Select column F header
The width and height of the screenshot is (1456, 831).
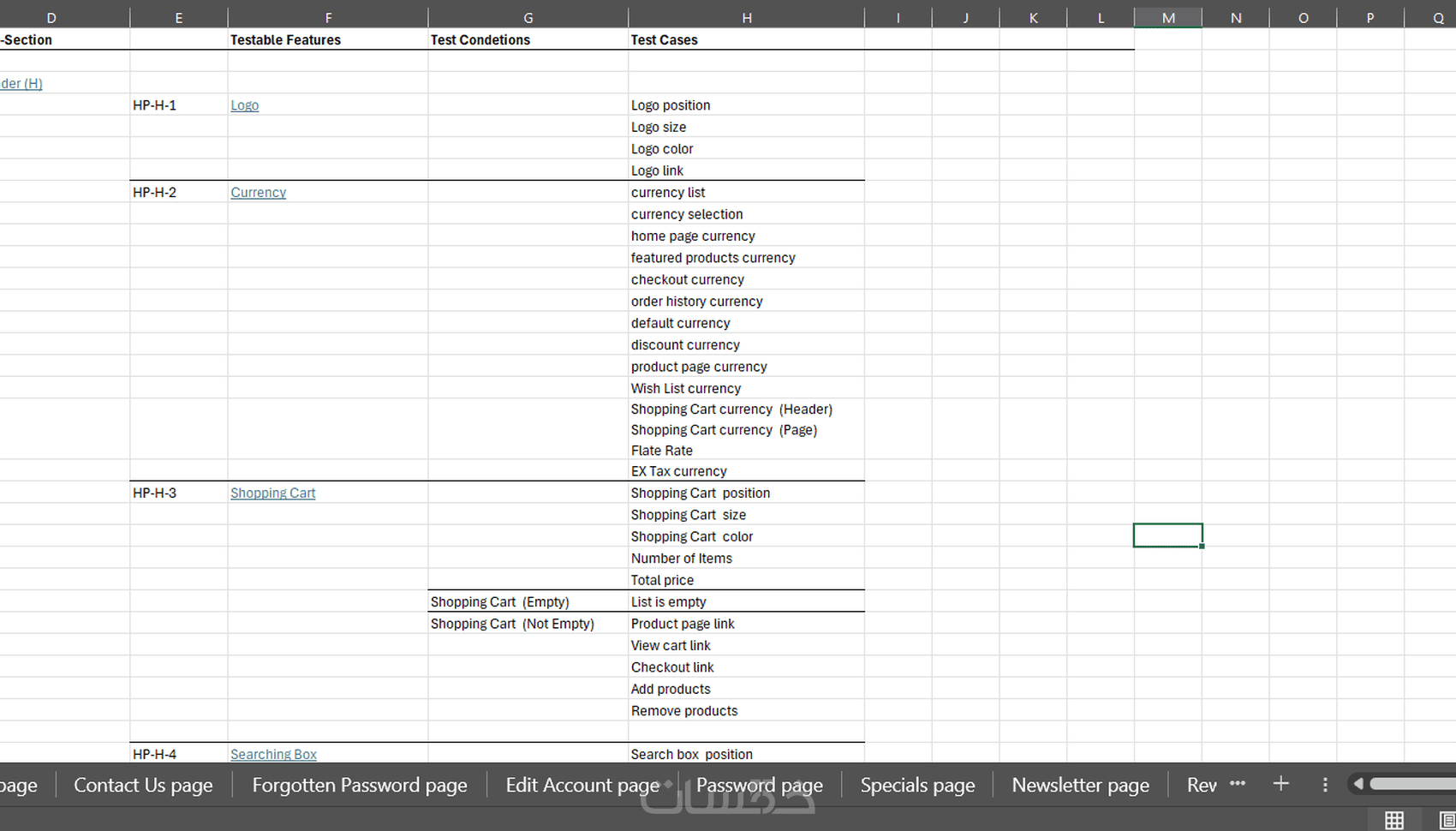click(x=328, y=18)
